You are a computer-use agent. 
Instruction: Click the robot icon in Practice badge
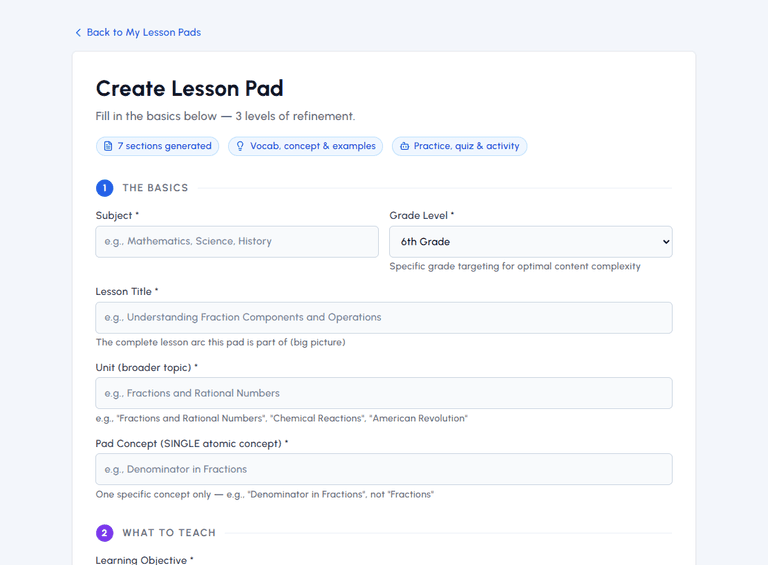(x=405, y=146)
